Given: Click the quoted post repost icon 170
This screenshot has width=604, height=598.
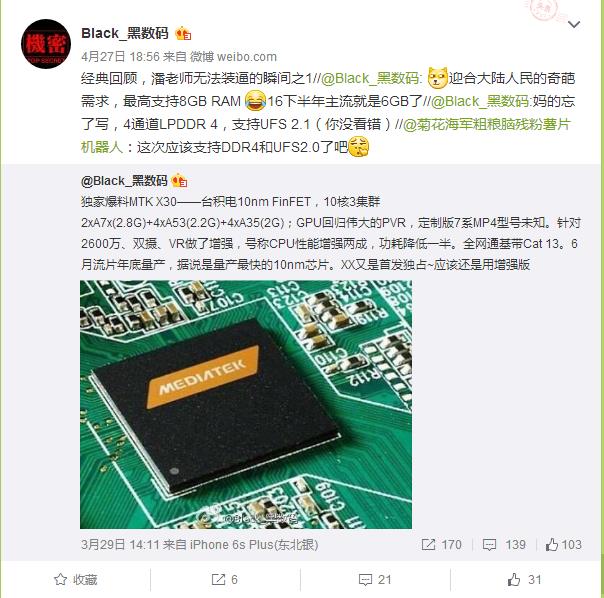Looking at the screenshot, I should click(441, 544).
